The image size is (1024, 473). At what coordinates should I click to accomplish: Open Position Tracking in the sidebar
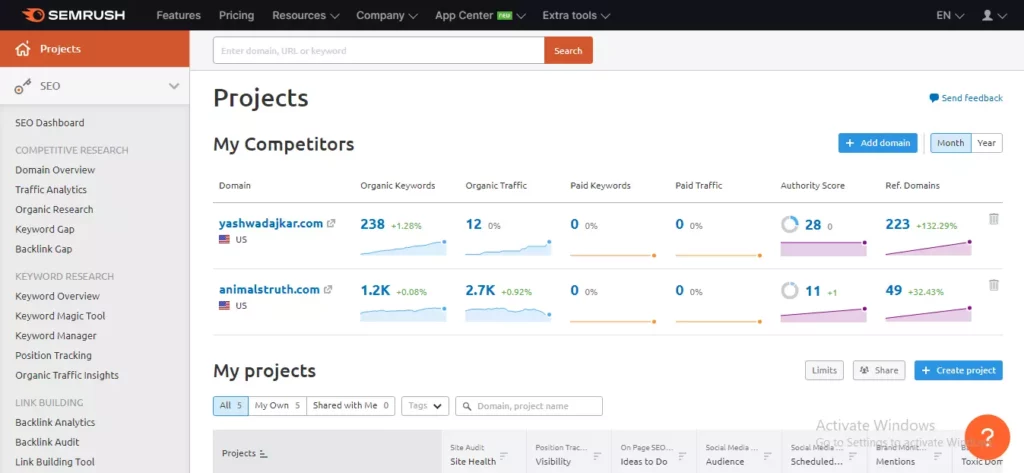pyautogui.click(x=54, y=355)
